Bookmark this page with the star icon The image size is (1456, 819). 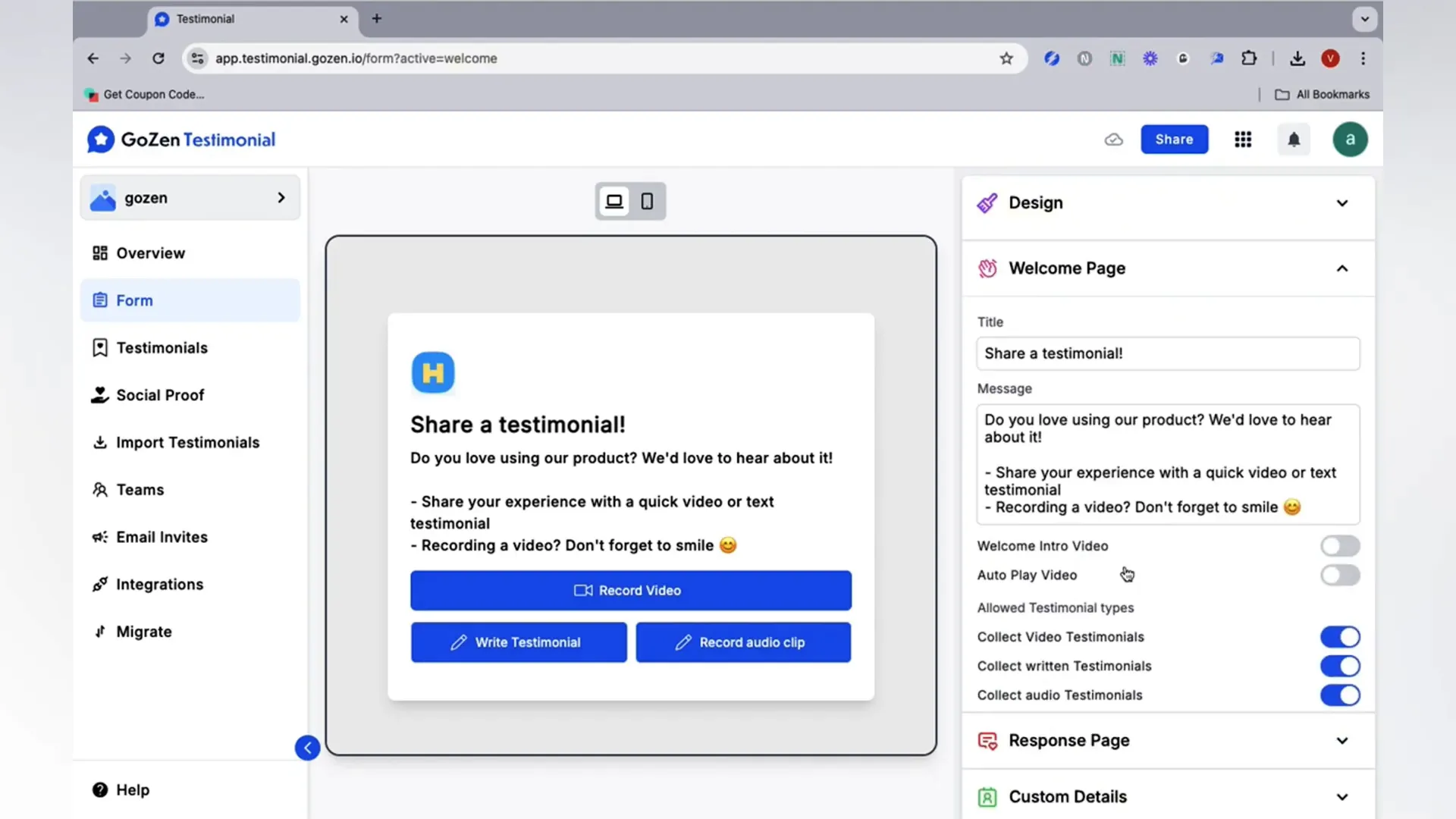pyautogui.click(x=1006, y=58)
